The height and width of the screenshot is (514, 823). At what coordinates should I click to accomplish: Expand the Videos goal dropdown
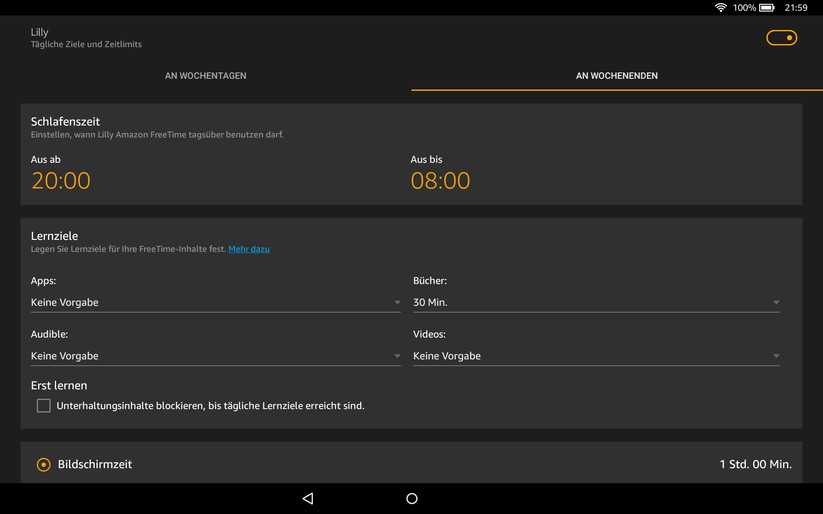(x=596, y=356)
